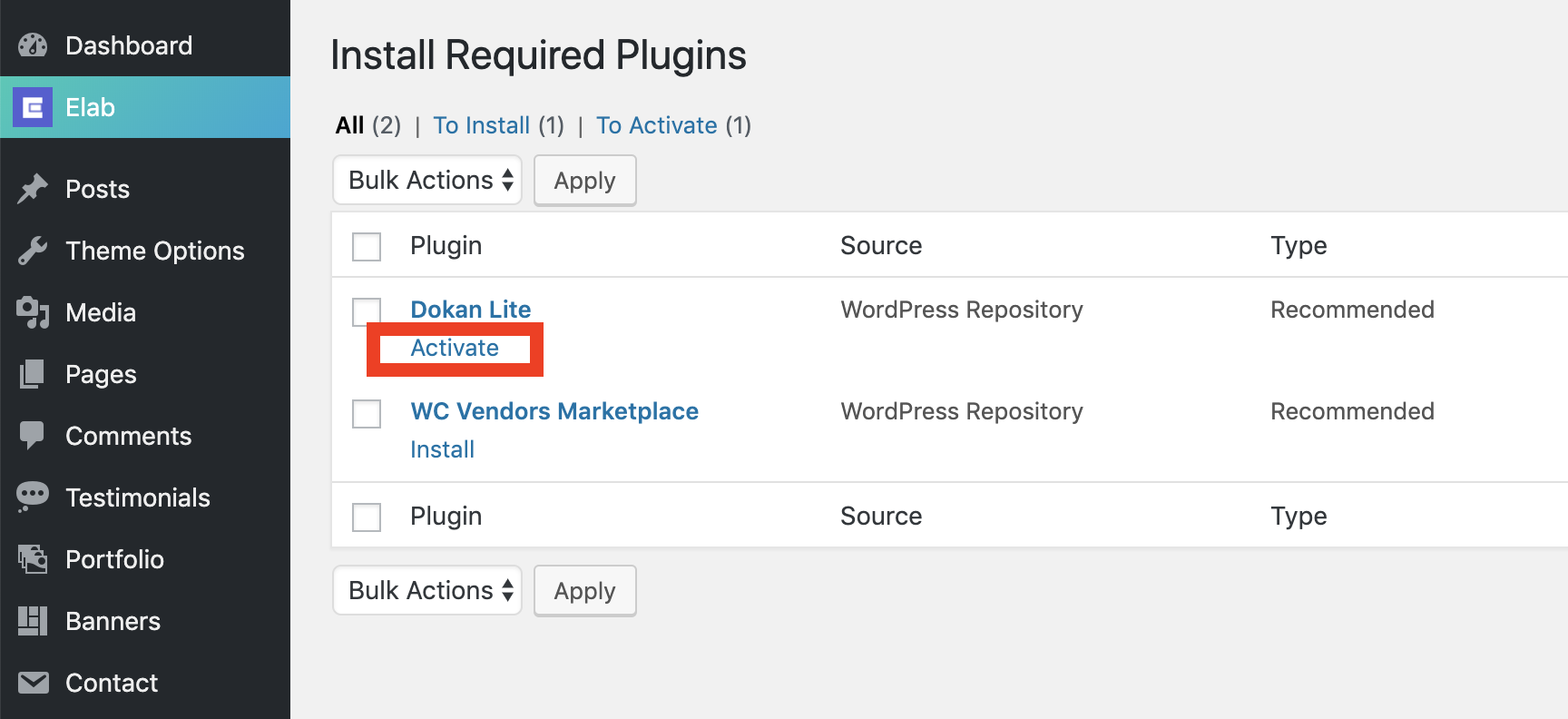Open Banners in sidebar

(x=145, y=621)
